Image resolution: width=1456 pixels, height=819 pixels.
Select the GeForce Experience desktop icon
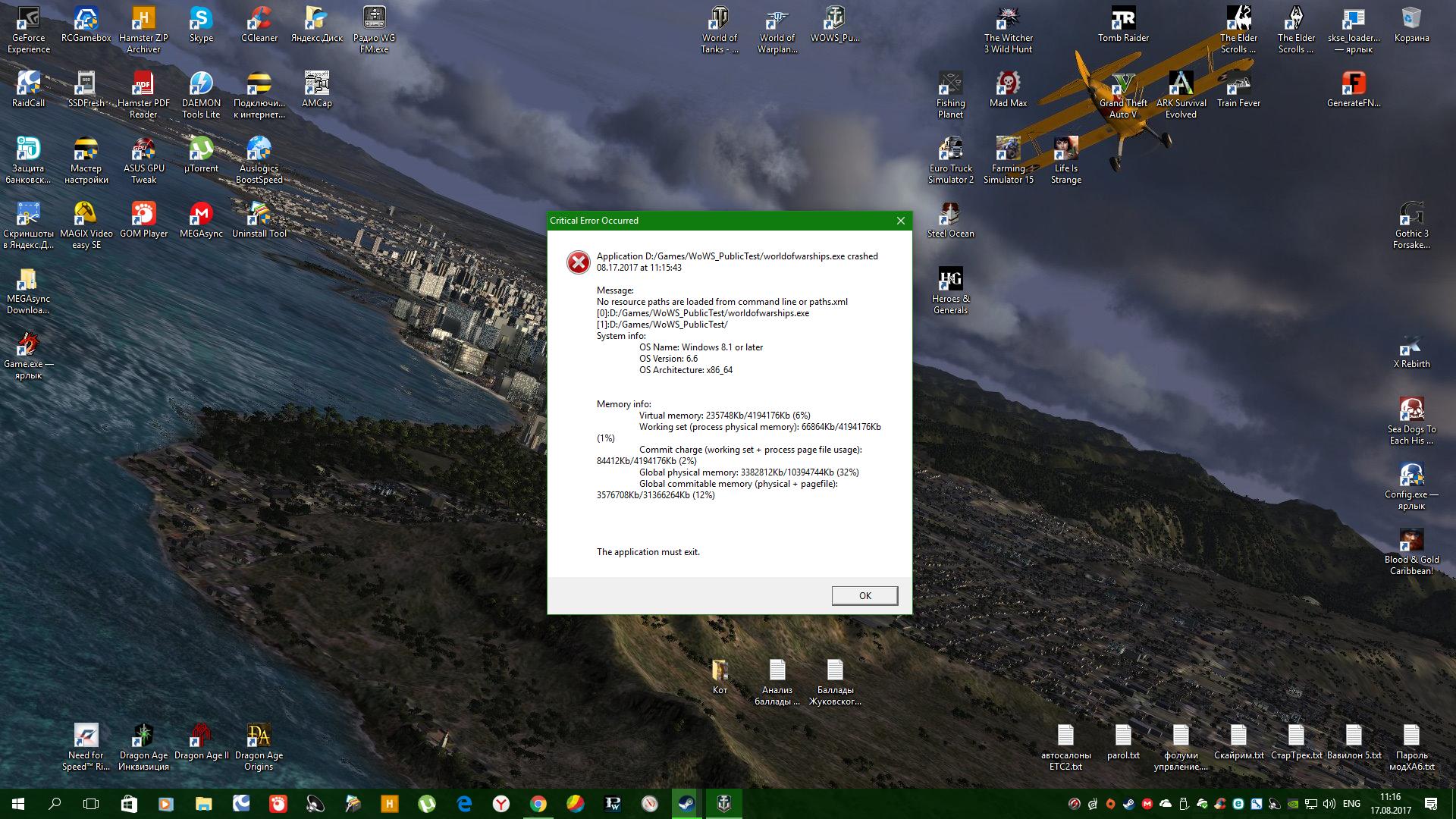[x=29, y=30]
